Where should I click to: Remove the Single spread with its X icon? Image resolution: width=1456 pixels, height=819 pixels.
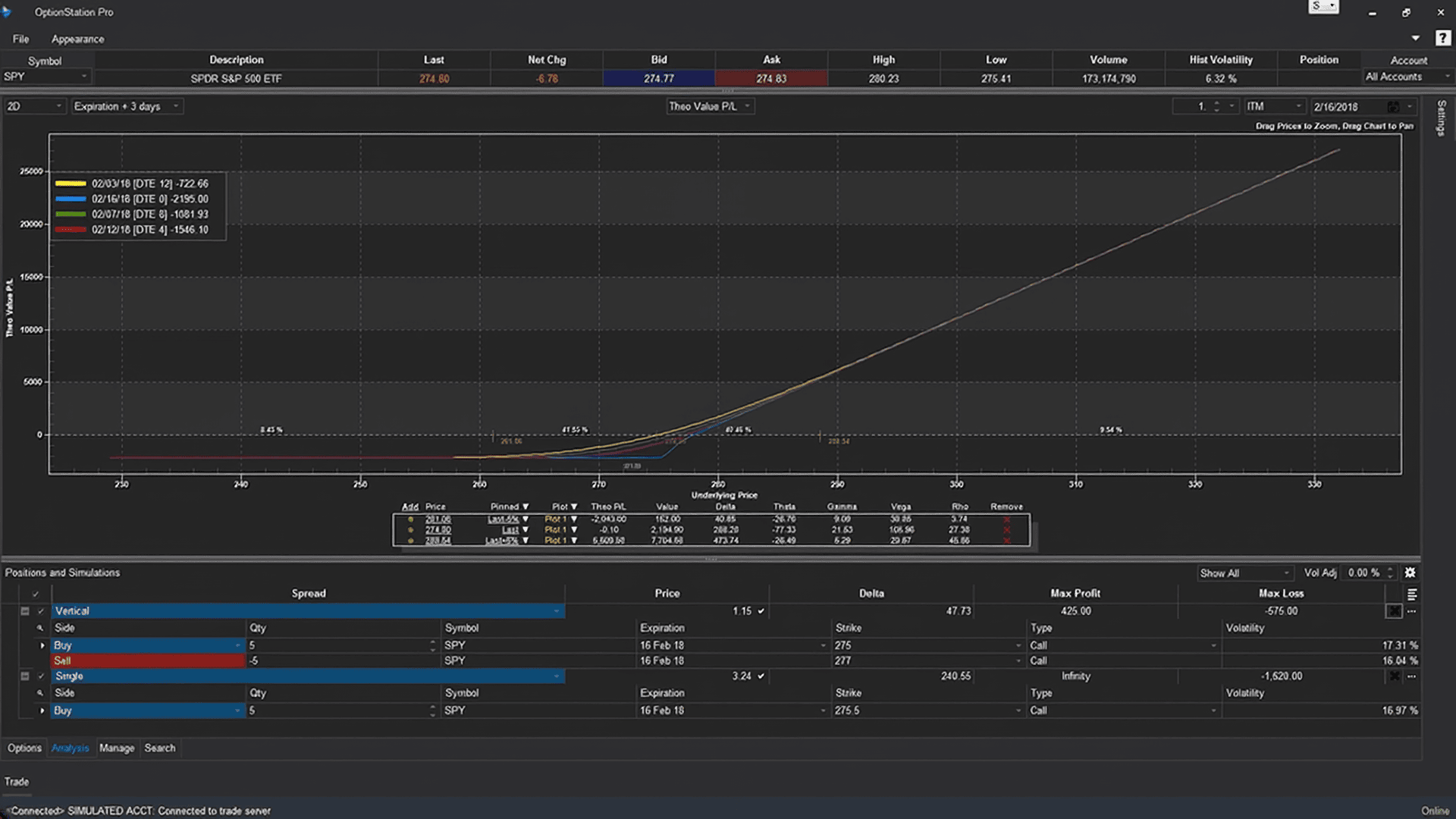[1394, 676]
